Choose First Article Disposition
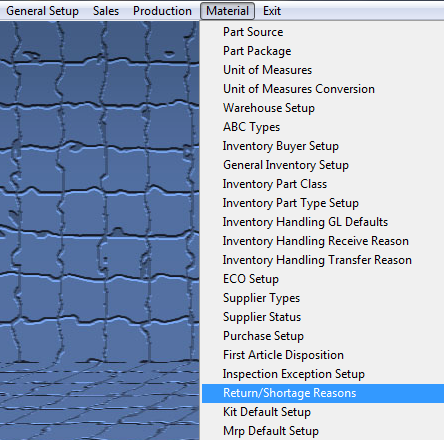 click(323, 355)
